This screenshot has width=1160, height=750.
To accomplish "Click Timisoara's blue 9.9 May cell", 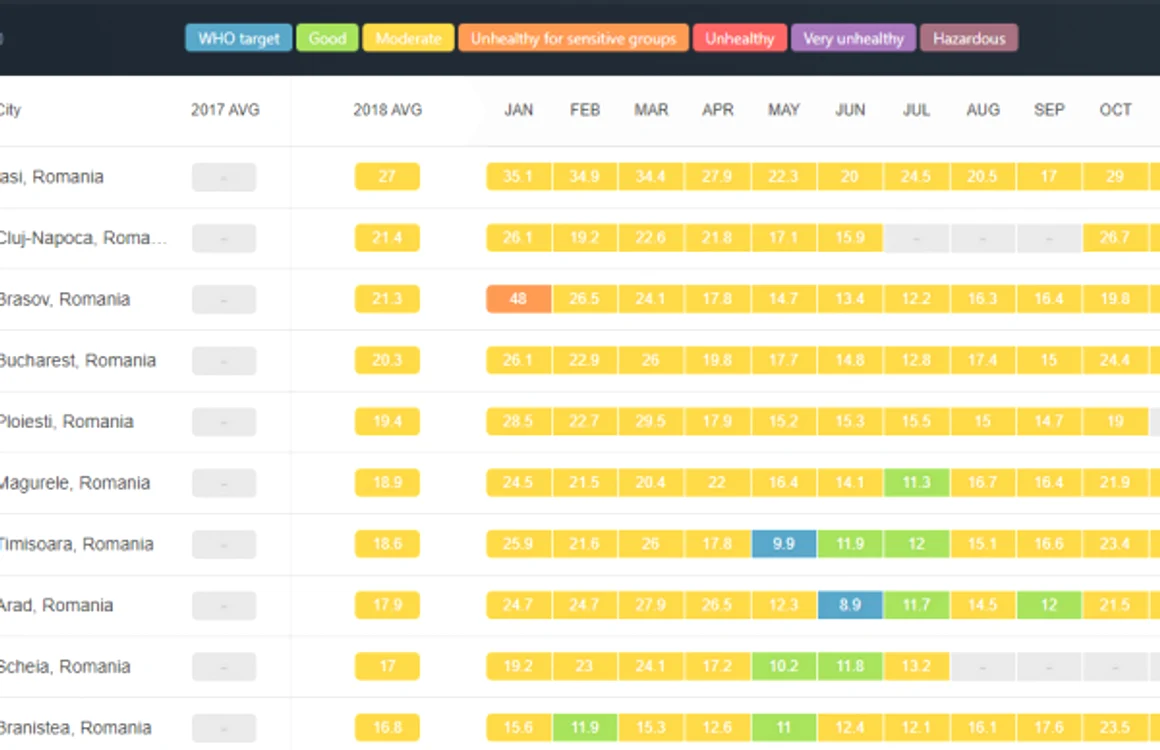I will (783, 544).
